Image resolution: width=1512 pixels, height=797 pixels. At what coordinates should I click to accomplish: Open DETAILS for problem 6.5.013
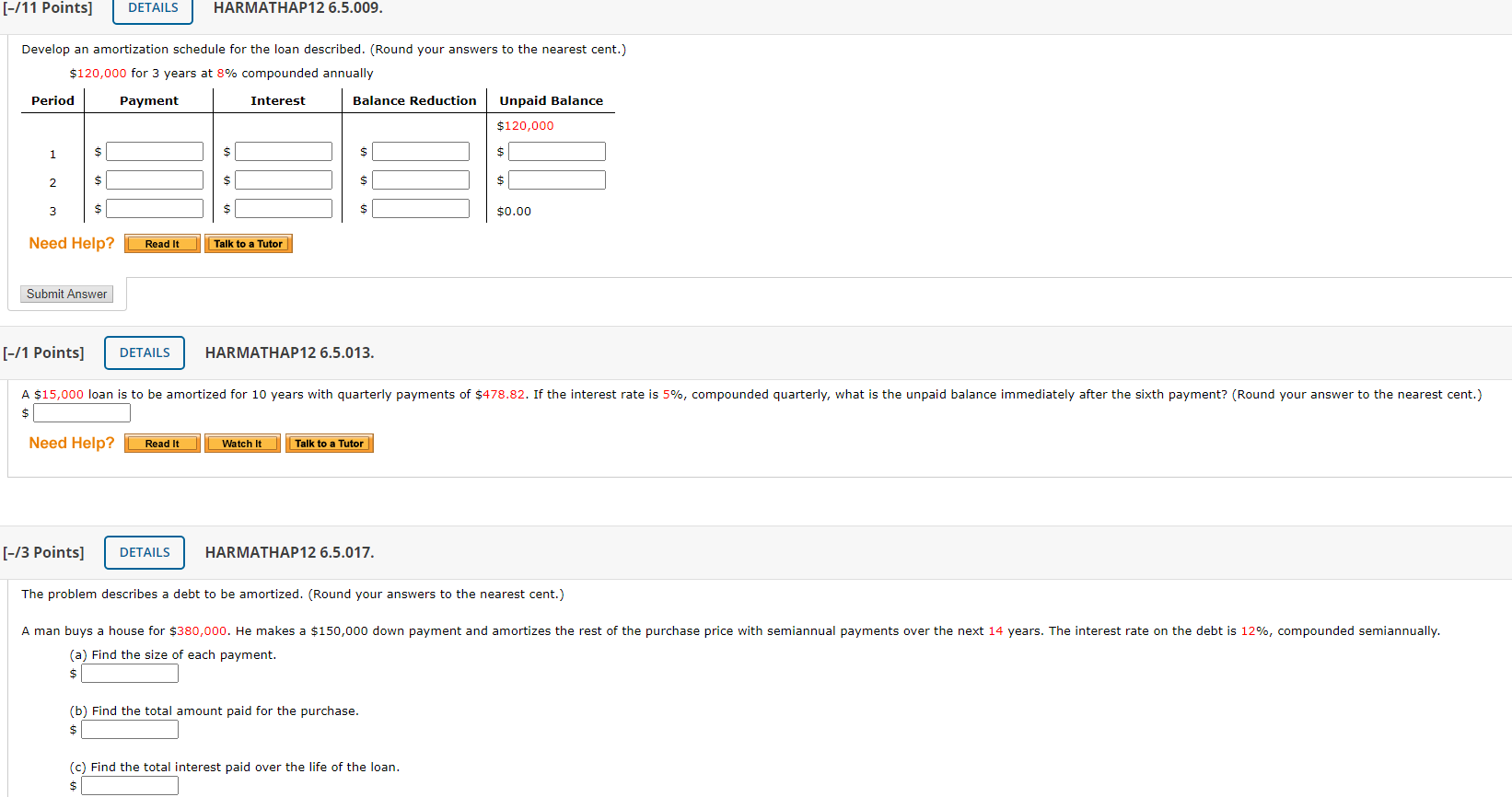tap(144, 352)
